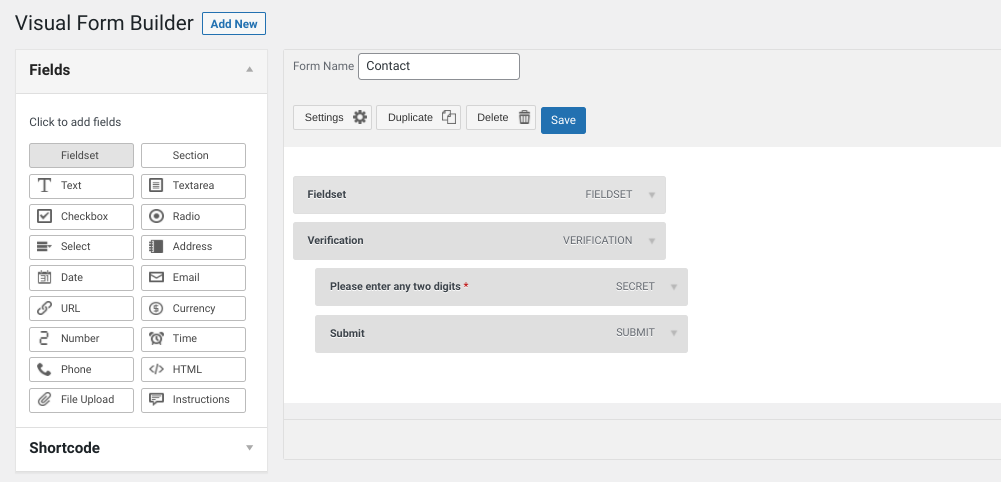Add a Phone field
This screenshot has height=482, width=1001.
[81, 370]
